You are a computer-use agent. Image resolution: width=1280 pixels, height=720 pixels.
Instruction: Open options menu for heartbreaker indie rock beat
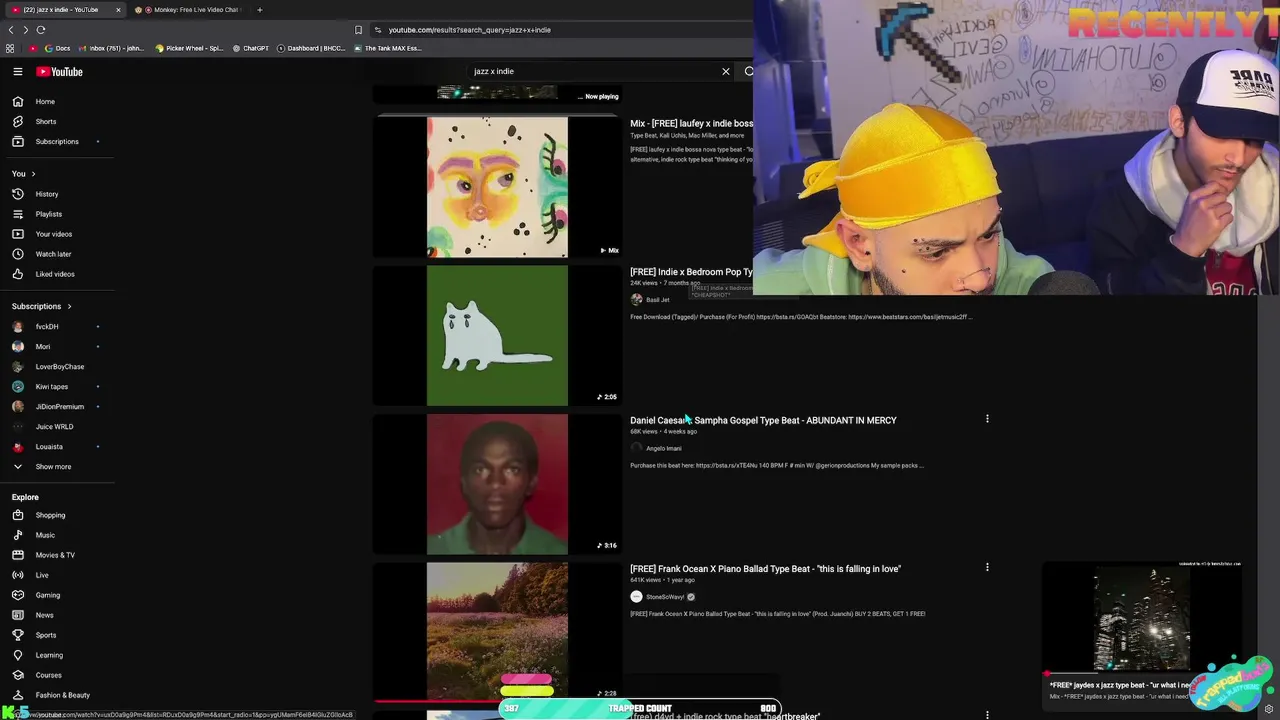(x=987, y=714)
